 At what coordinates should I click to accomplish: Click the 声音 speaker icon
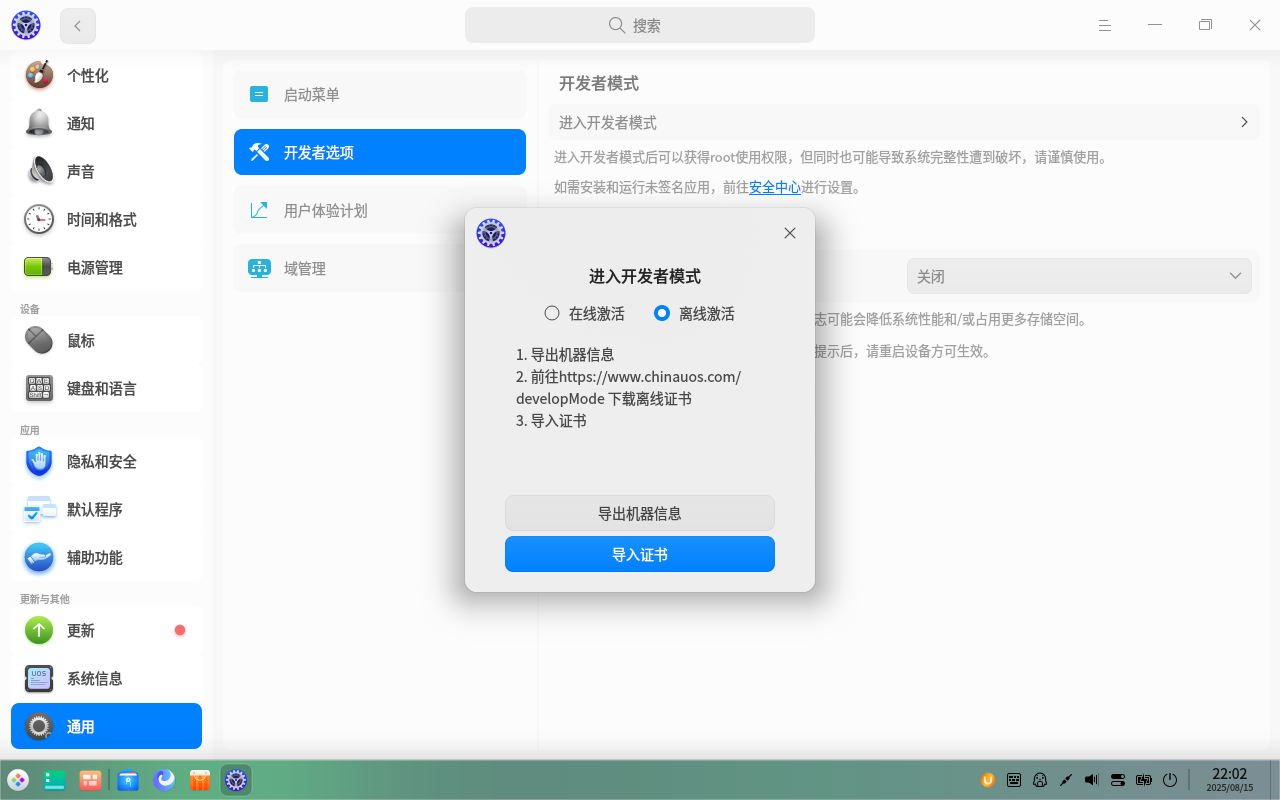click(39, 171)
